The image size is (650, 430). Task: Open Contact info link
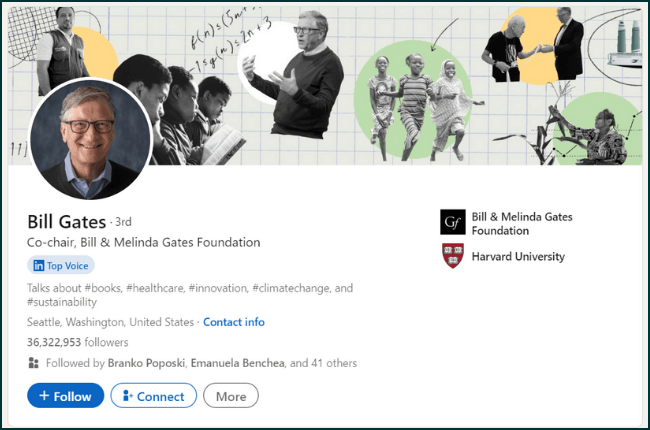point(234,322)
